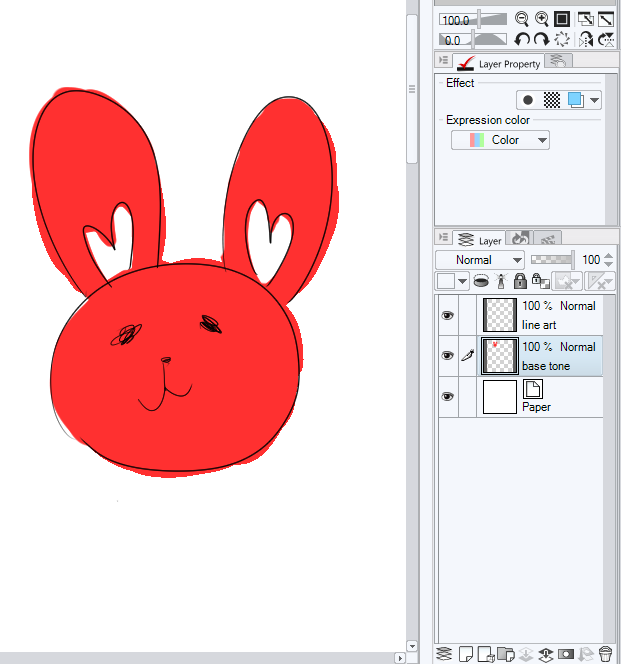Click the lock layer padlock icon
The image size is (621, 664).
click(x=519, y=282)
